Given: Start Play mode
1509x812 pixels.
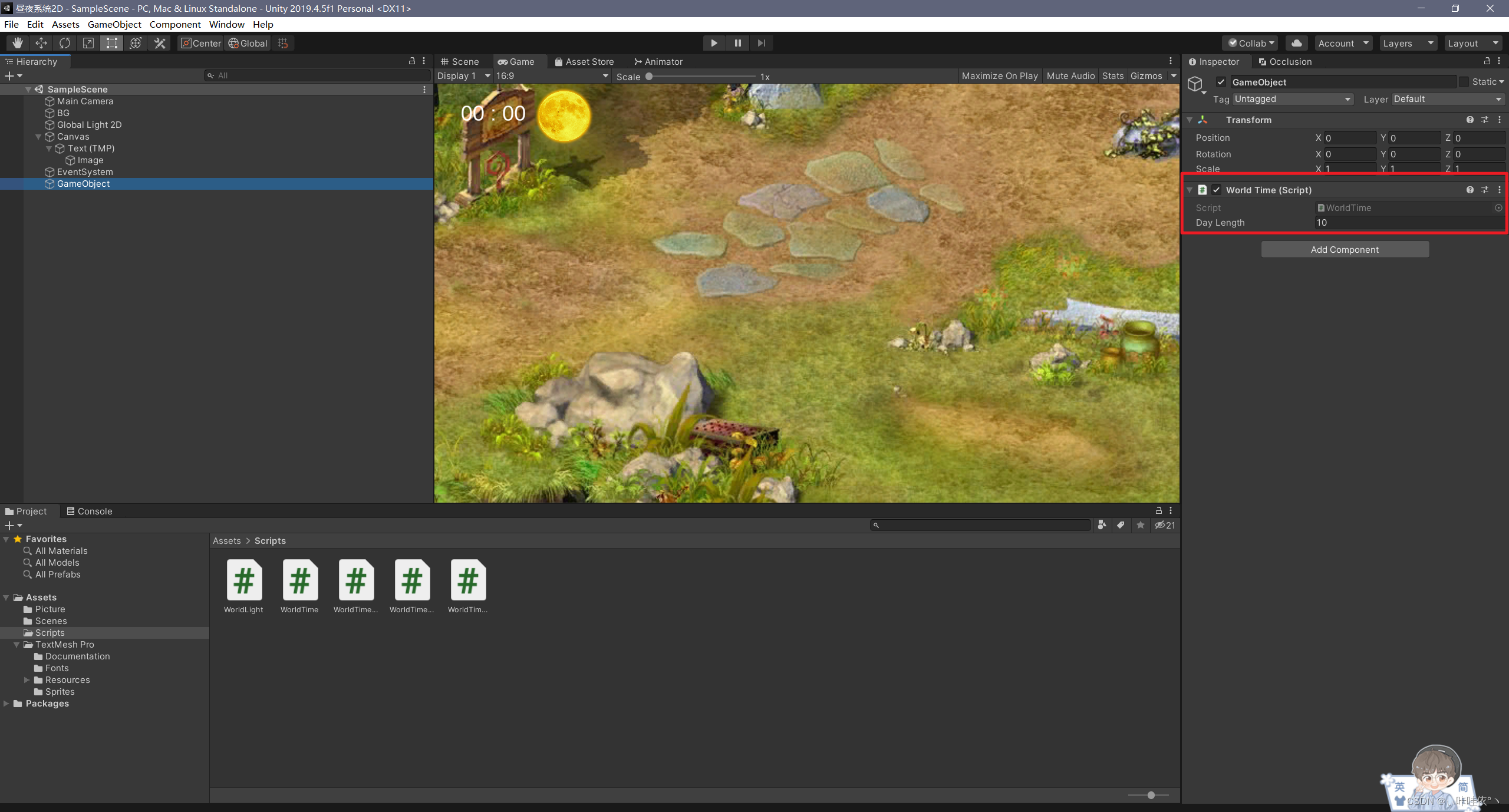Looking at the screenshot, I should point(714,43).
